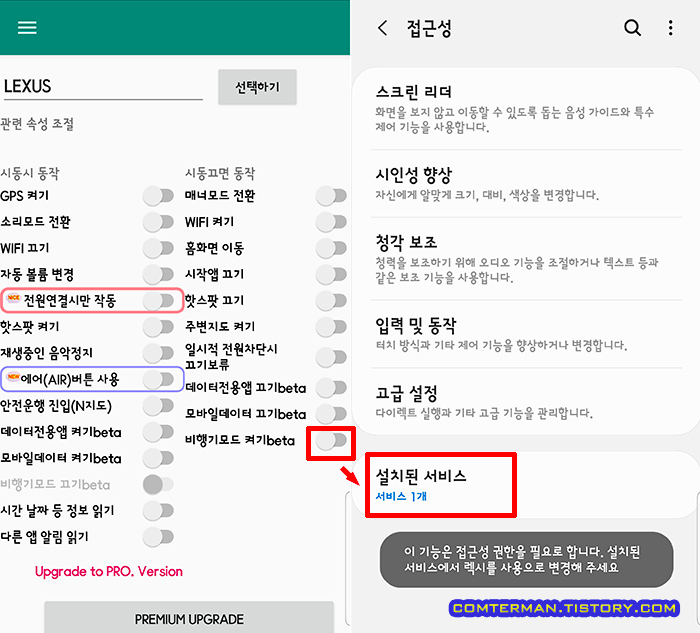Click the LEXUS text input field
The image size is (700, 633).
(x=102, y=86)
